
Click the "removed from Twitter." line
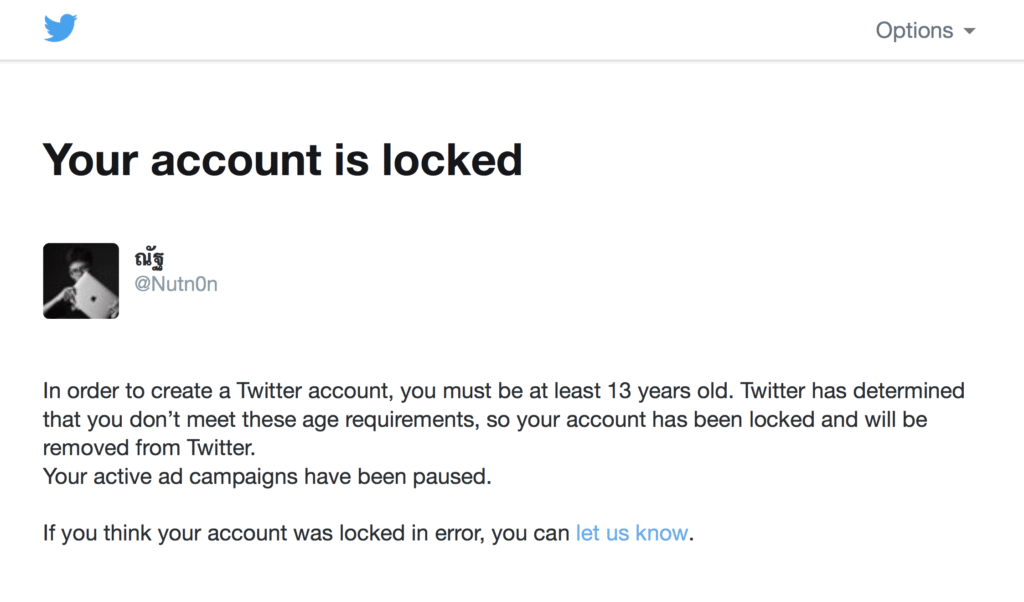pos(156,447)
